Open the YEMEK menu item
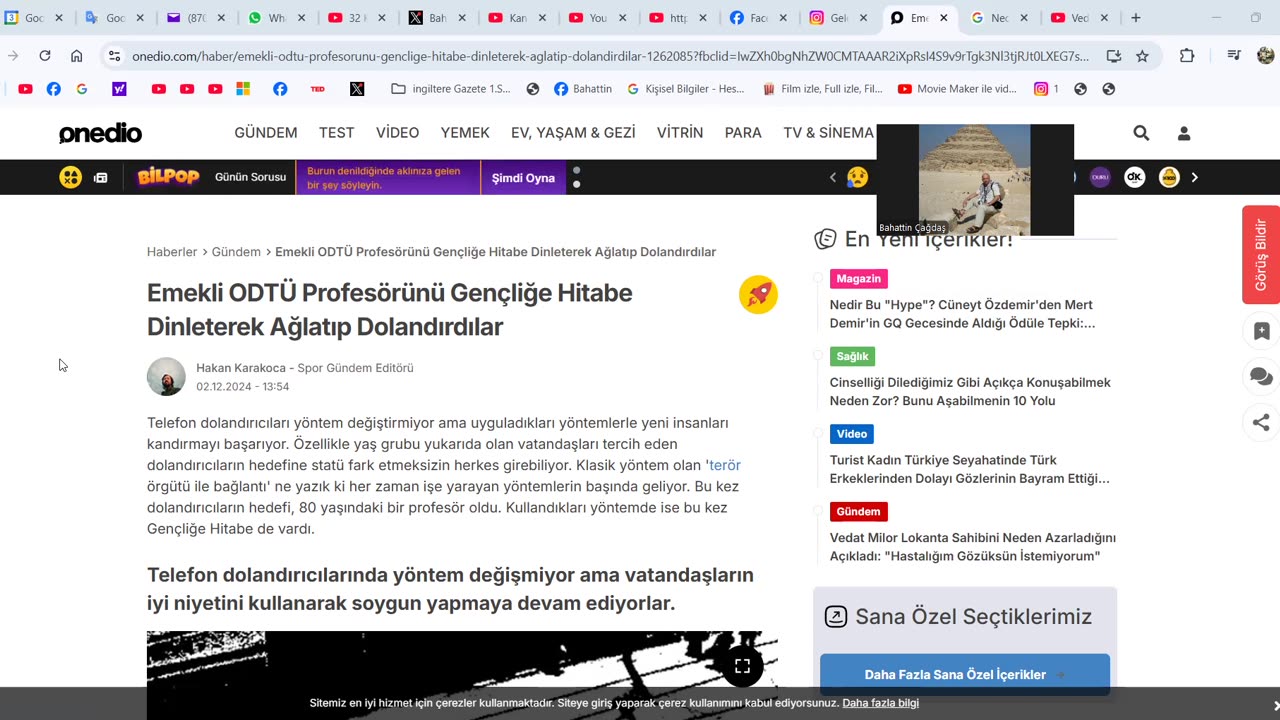Image resolution: width=1280 pixels, height=720 pixels. (x=465, y=133)
